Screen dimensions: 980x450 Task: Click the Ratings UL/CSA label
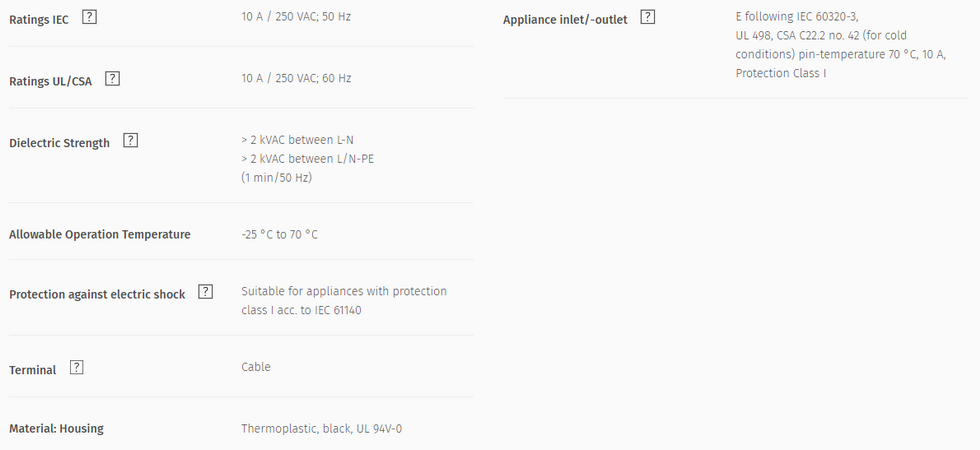click(x=51, y=81)
